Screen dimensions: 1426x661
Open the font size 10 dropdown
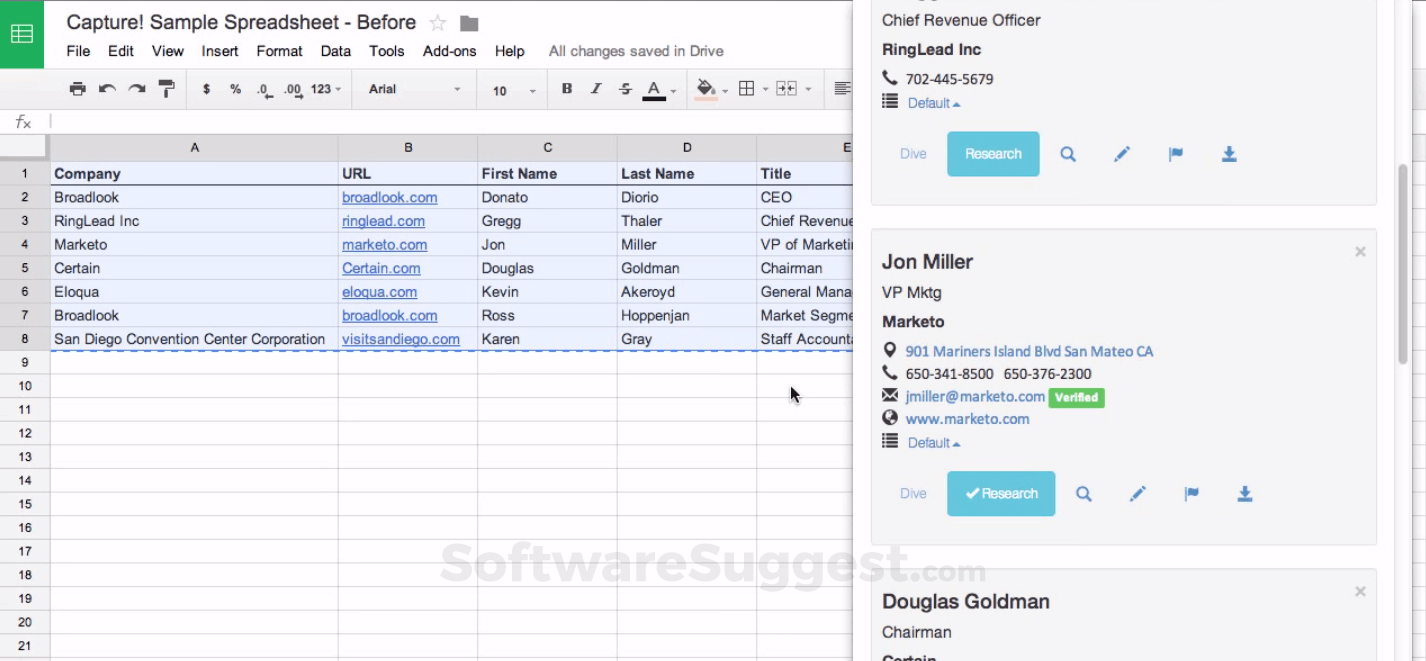(514, 90)
